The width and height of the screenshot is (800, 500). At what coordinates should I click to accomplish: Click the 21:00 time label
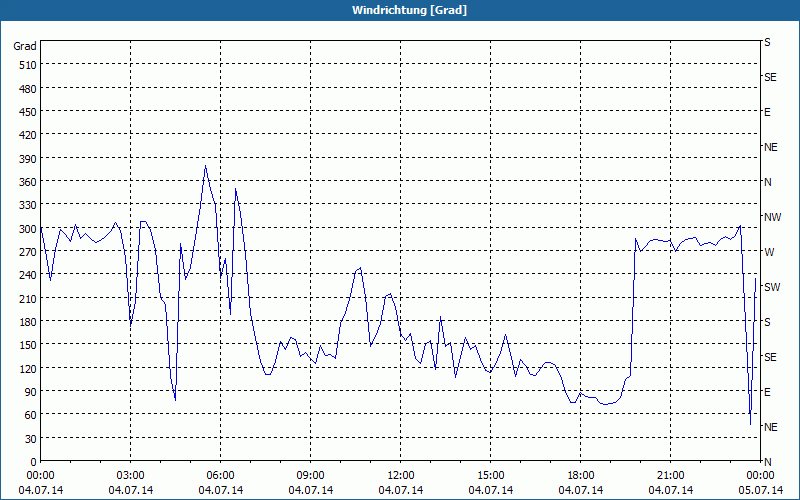tap(670, 476)
